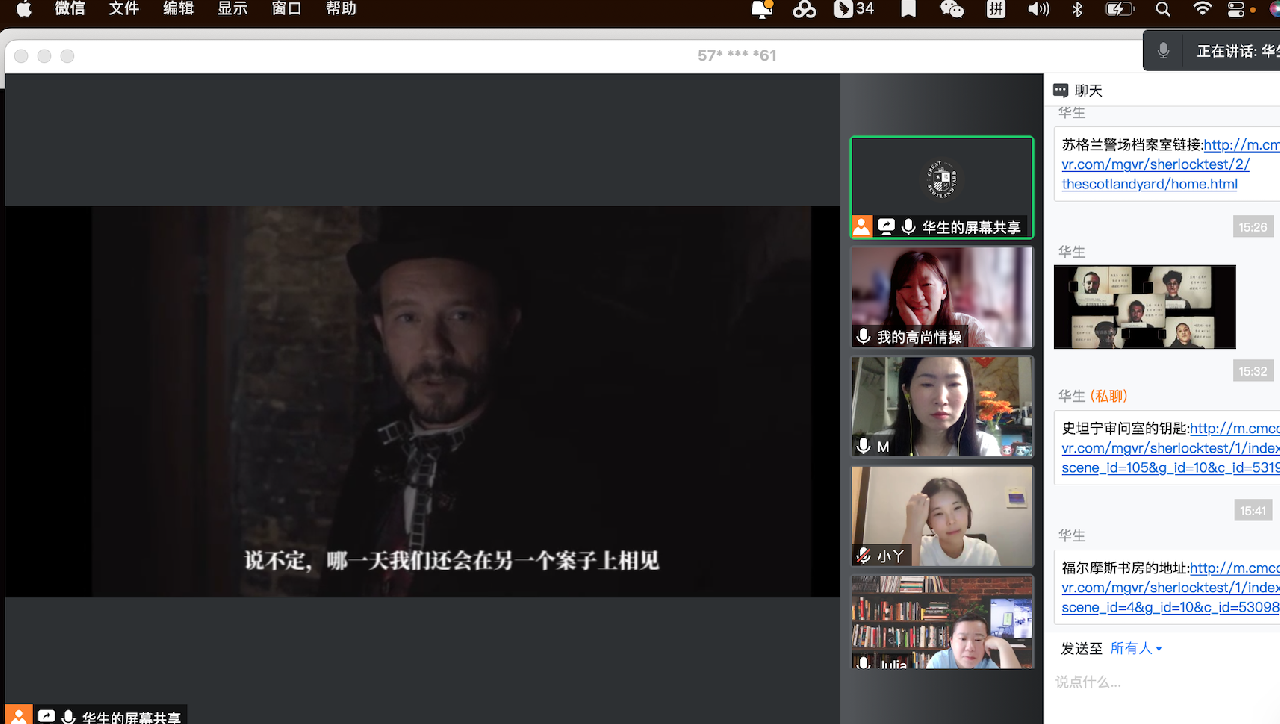1280x724 pixels.
Task: Open the Wi-Fi menu
Action: click(x=1203, y=9)
